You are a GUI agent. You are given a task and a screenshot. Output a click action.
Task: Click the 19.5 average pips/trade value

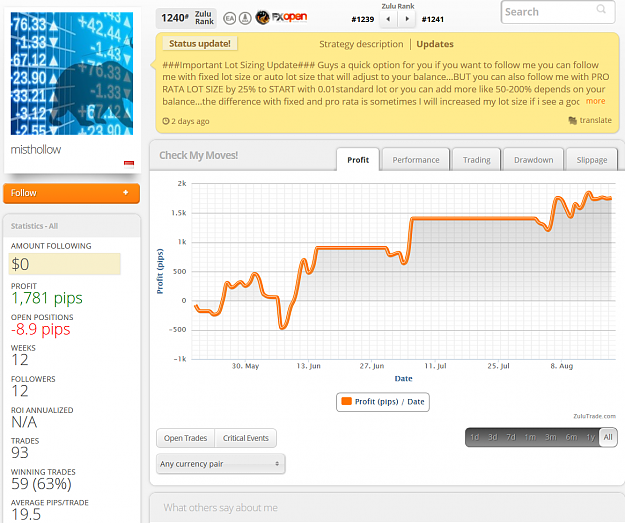pyautogui.click(x=26, y=514)
